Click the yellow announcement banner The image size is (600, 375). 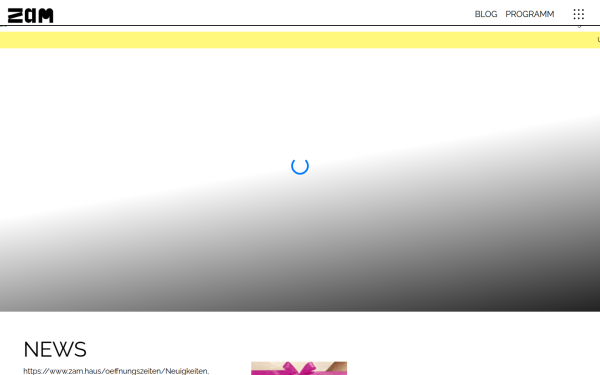(x=300, y=40)
